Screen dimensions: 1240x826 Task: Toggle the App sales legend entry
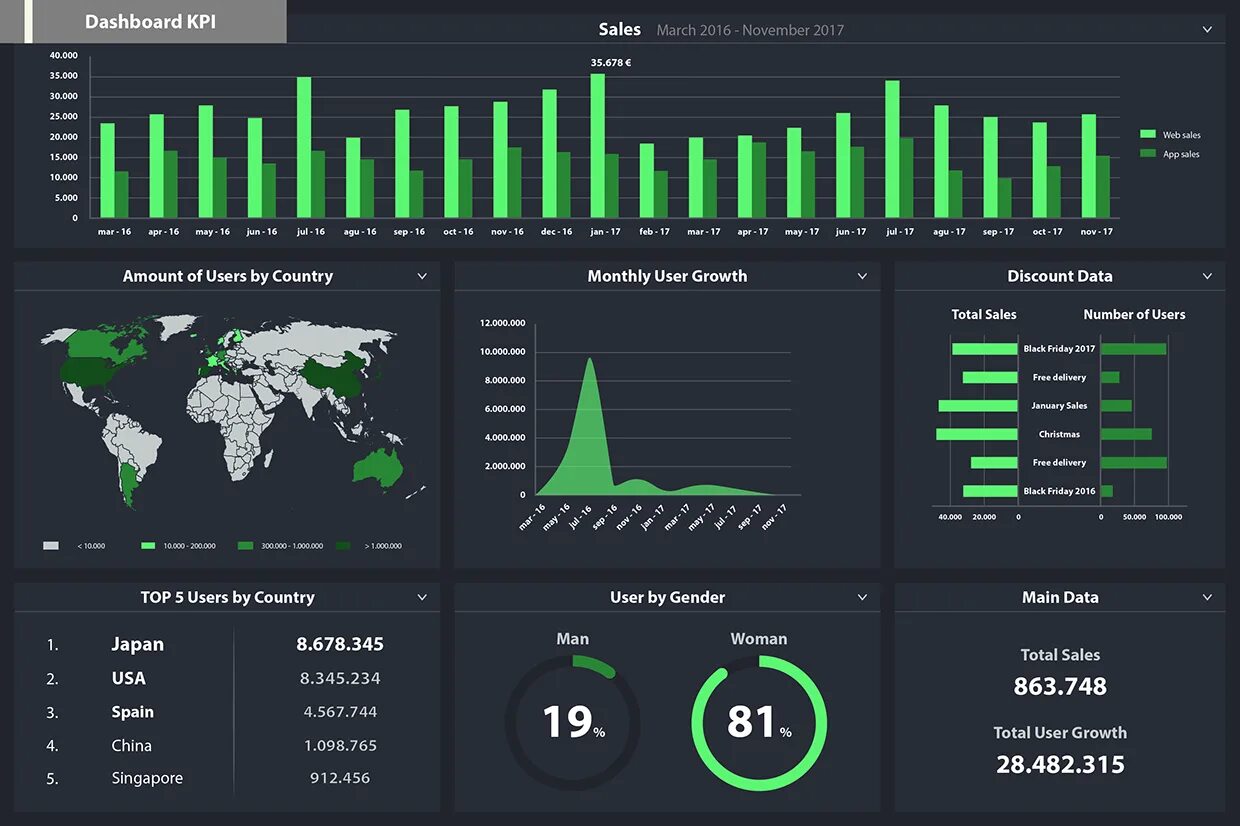click(x=1171, y=154)
